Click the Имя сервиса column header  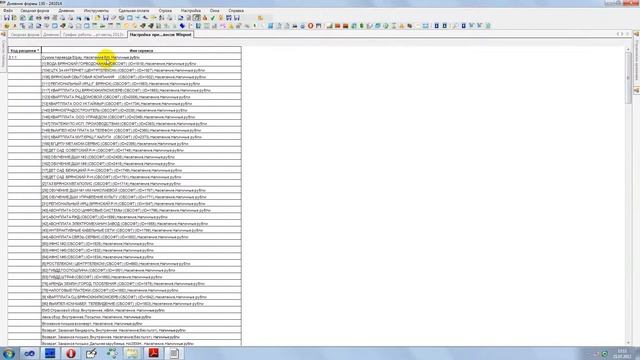(141, 51)
